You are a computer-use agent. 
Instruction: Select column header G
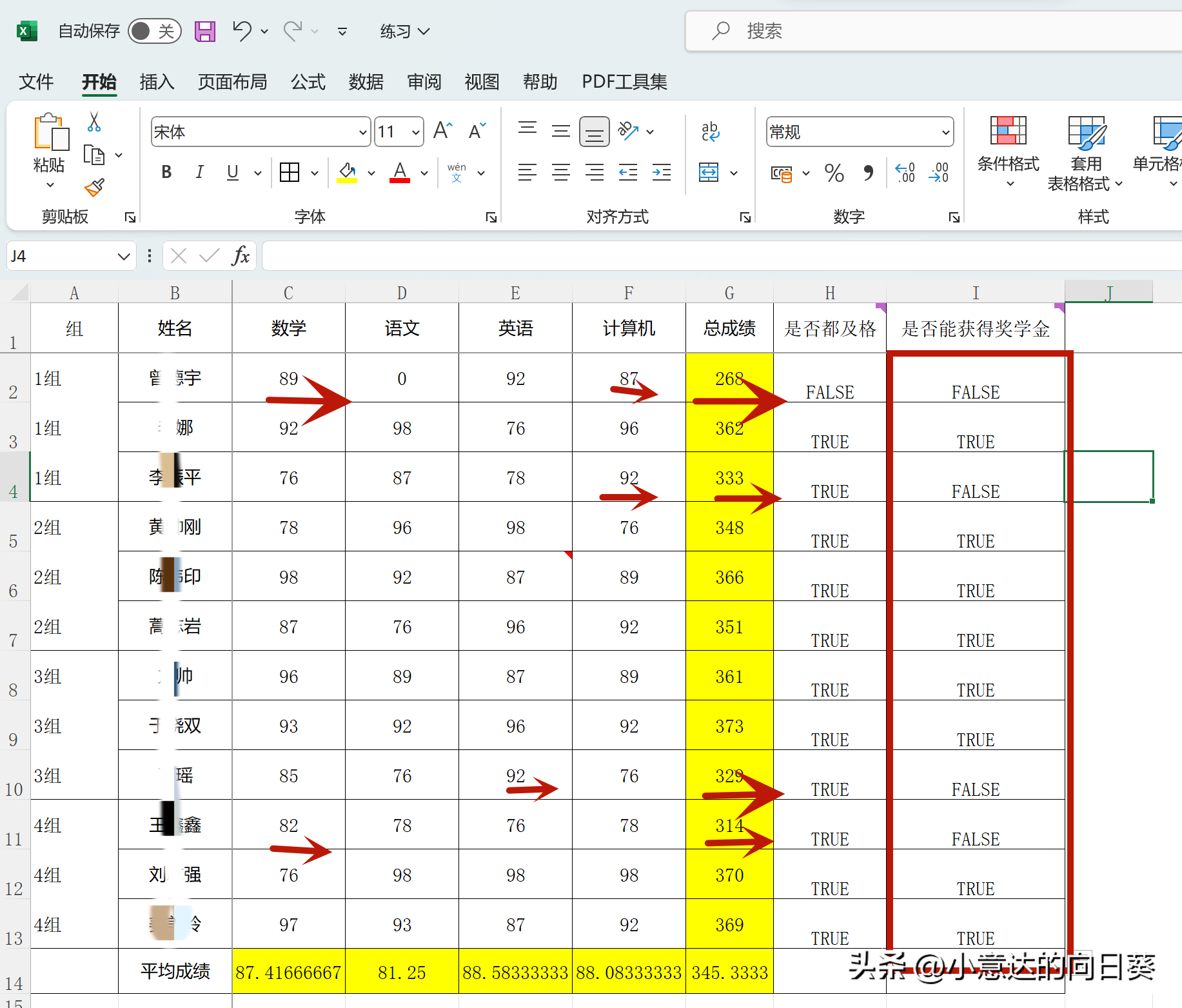[x=729, y=293]
